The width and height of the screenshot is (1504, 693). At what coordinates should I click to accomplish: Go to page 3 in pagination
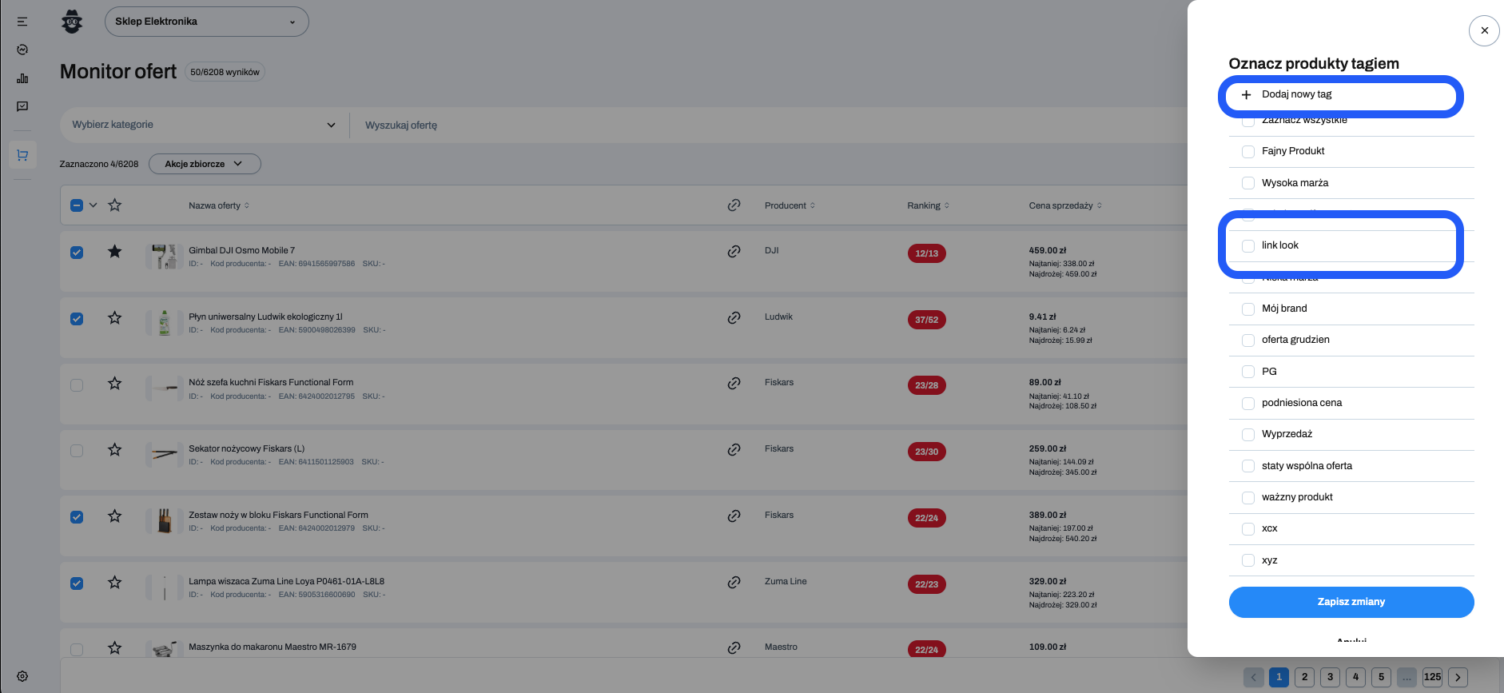pyautogui.click(x=1330, y=677)
